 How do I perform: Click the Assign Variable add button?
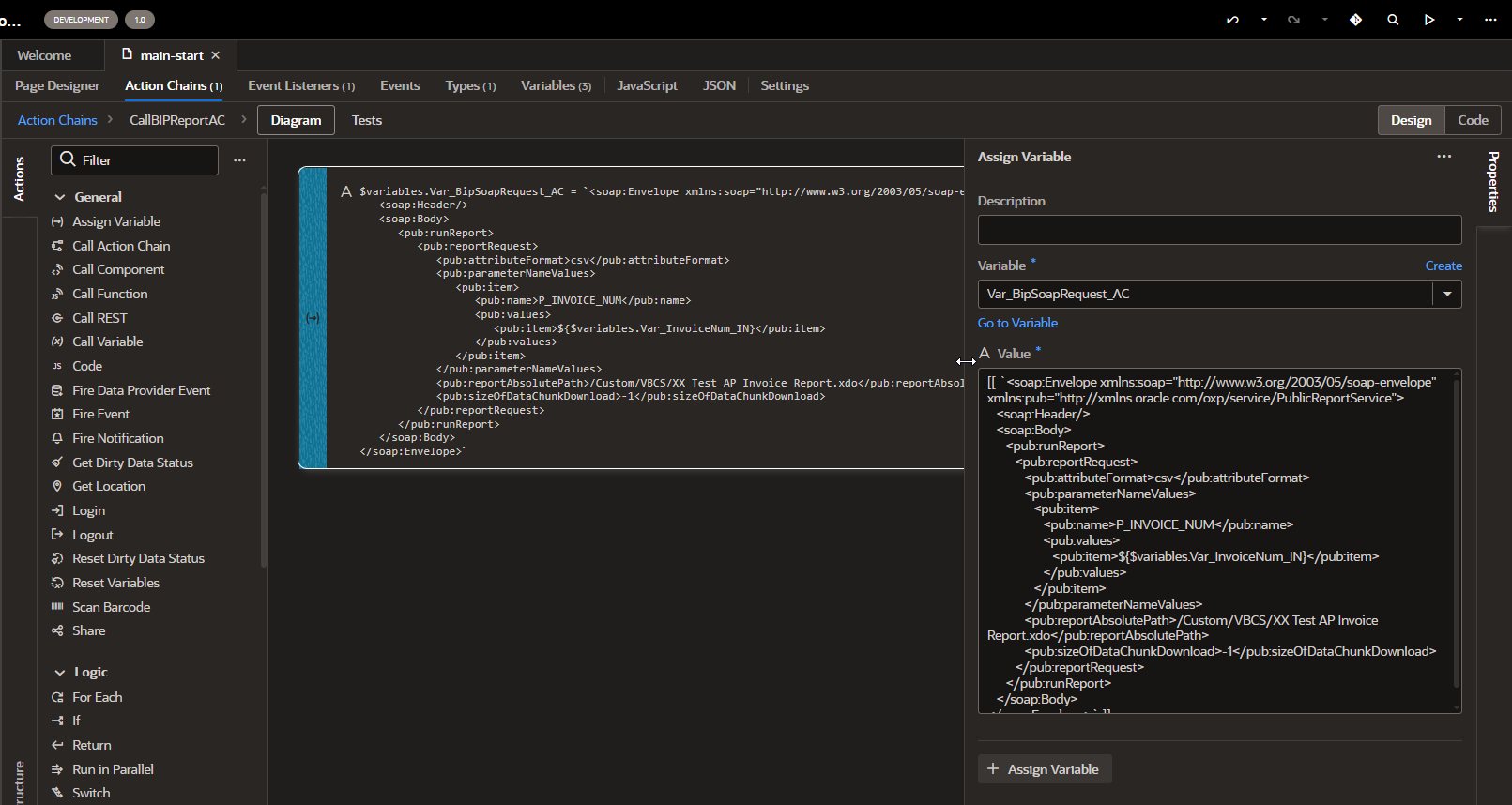[x=1045, y=769]
